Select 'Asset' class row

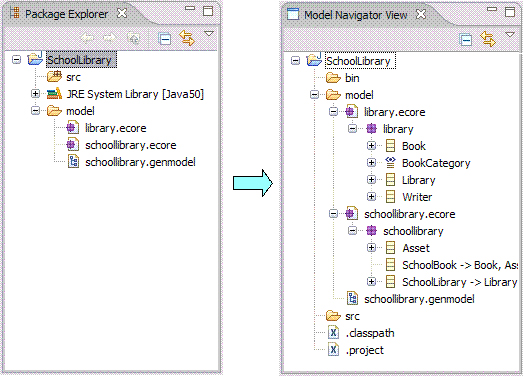416,248
